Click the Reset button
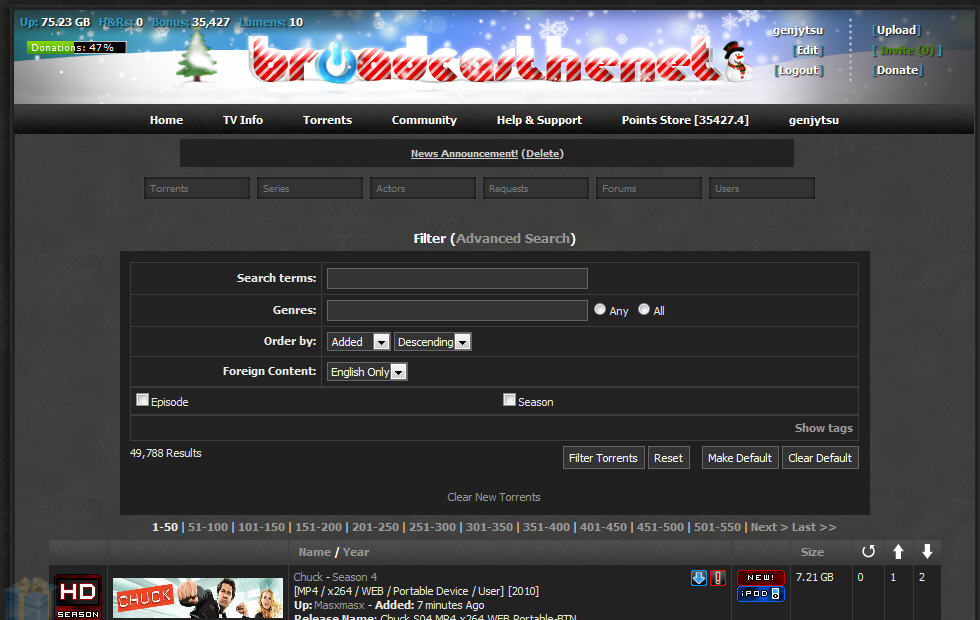Viewport: 980px width, 620px height. point(668,458)
